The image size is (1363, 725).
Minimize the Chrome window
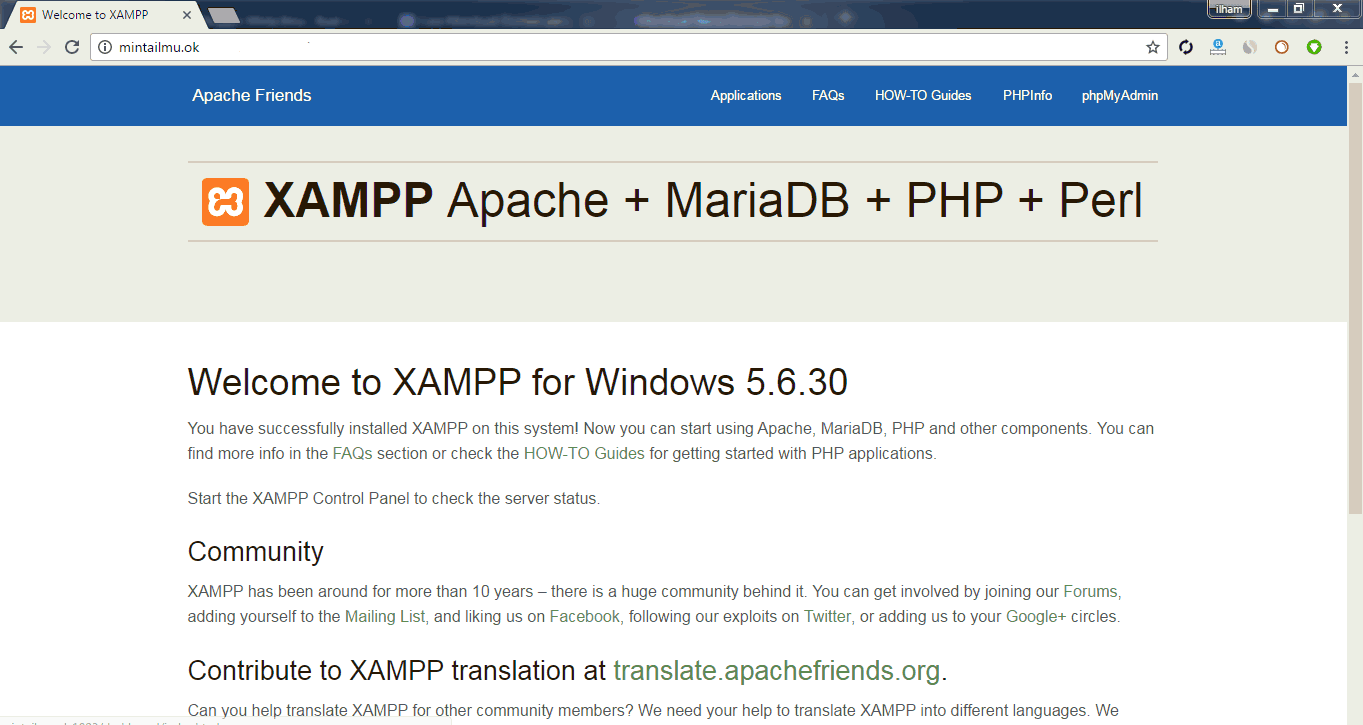tap(1273, 9)
